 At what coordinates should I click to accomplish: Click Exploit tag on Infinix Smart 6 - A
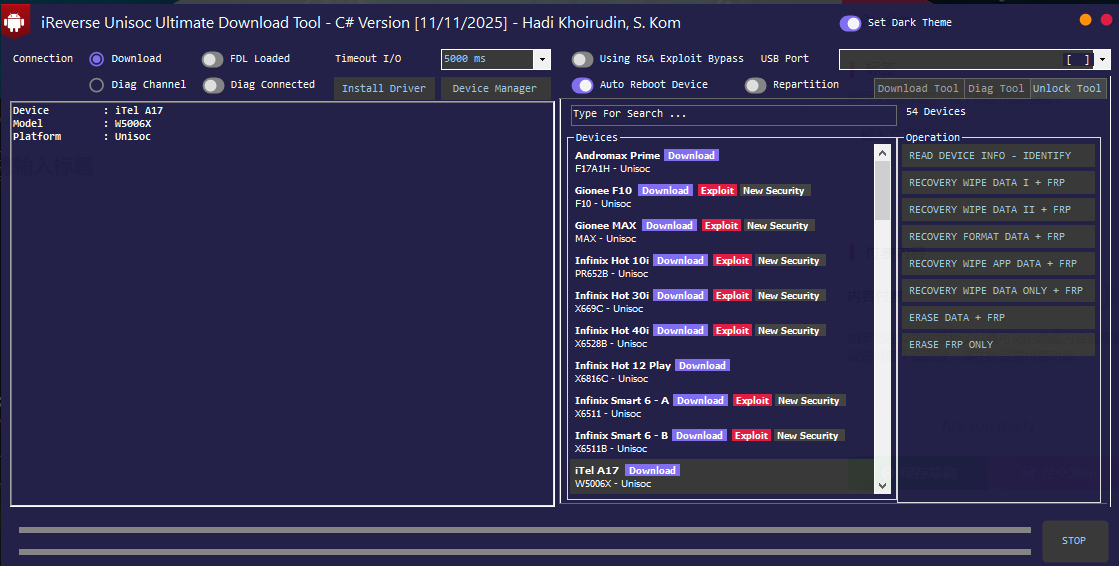752,400
